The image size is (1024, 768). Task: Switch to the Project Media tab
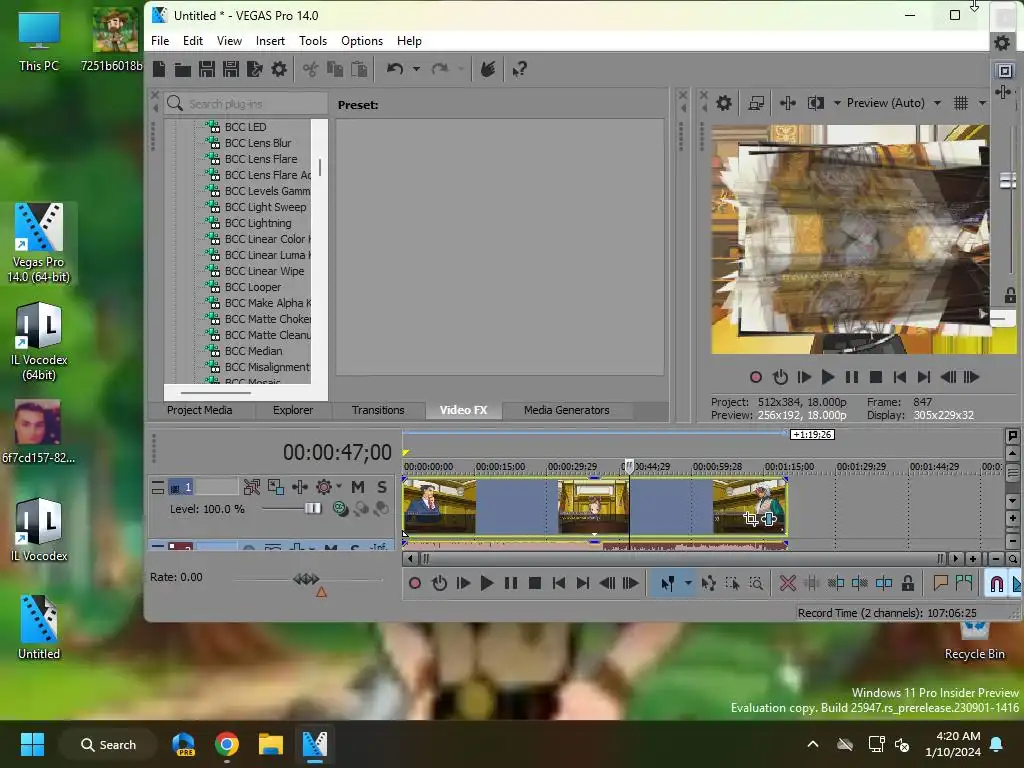pos(199,410)
